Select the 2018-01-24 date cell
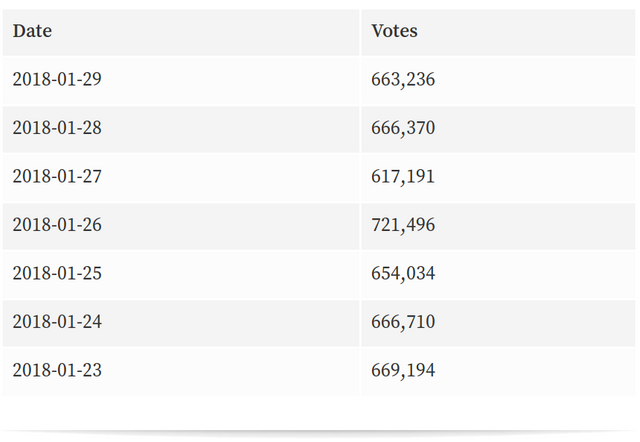Viewport: 640px width, 442px height. [181, 324]
